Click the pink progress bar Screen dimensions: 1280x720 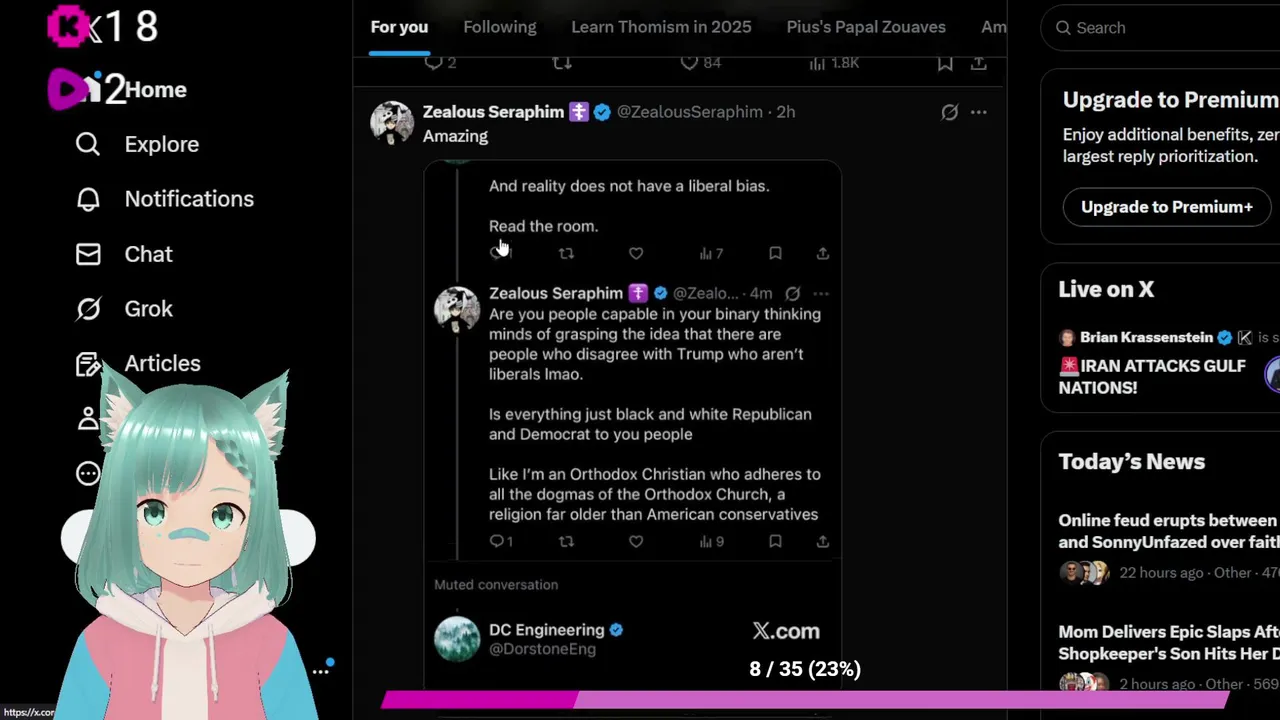[x=804, y=700]
